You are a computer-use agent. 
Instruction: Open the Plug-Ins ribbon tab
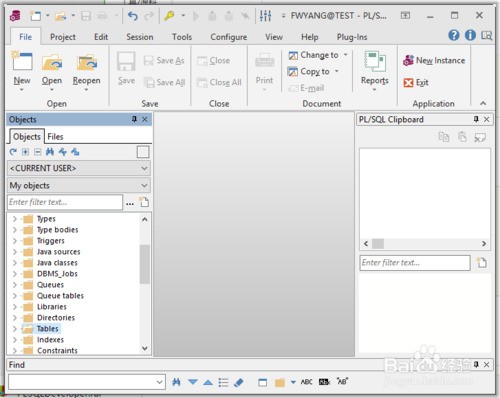[352, 37]
